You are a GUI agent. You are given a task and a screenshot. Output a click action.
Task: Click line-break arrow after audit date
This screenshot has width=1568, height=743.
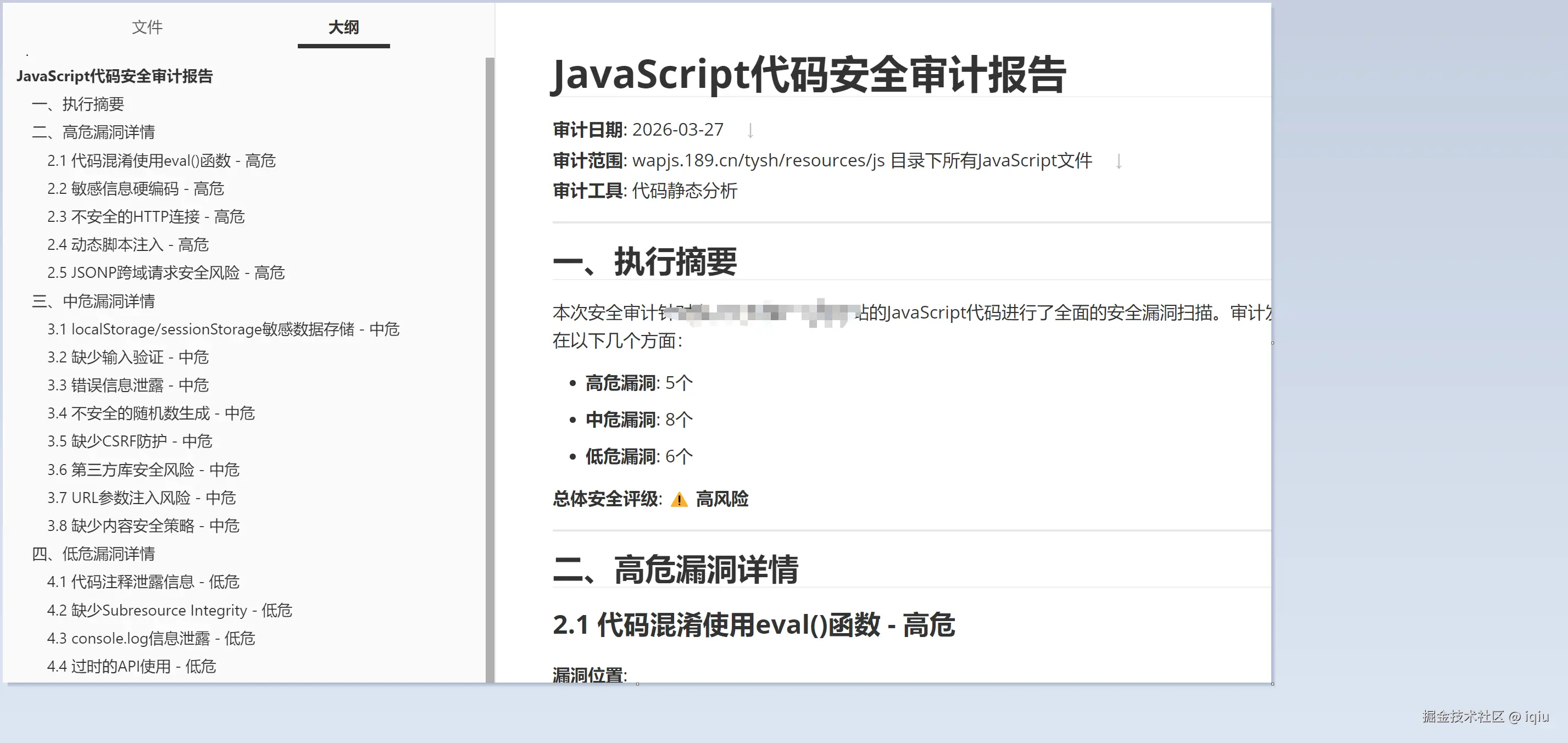(750, 130)
